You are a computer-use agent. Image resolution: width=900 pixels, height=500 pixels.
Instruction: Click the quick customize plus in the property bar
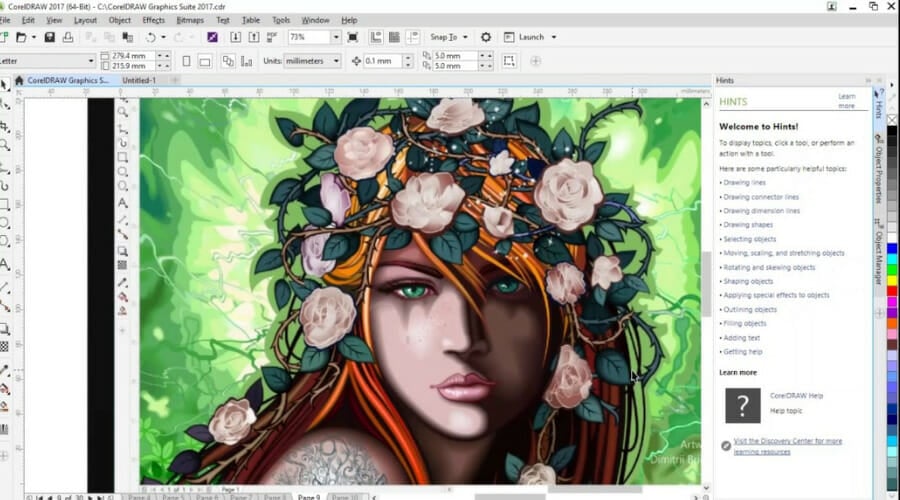click(536, 61)
